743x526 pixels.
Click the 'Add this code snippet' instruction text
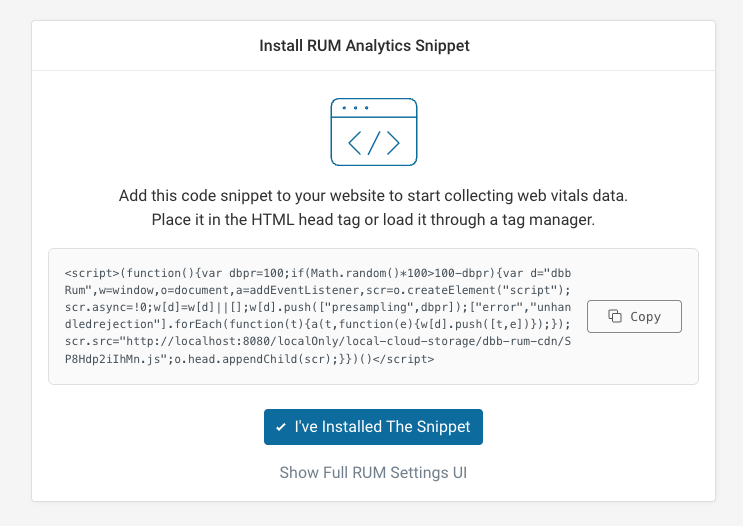373,194
